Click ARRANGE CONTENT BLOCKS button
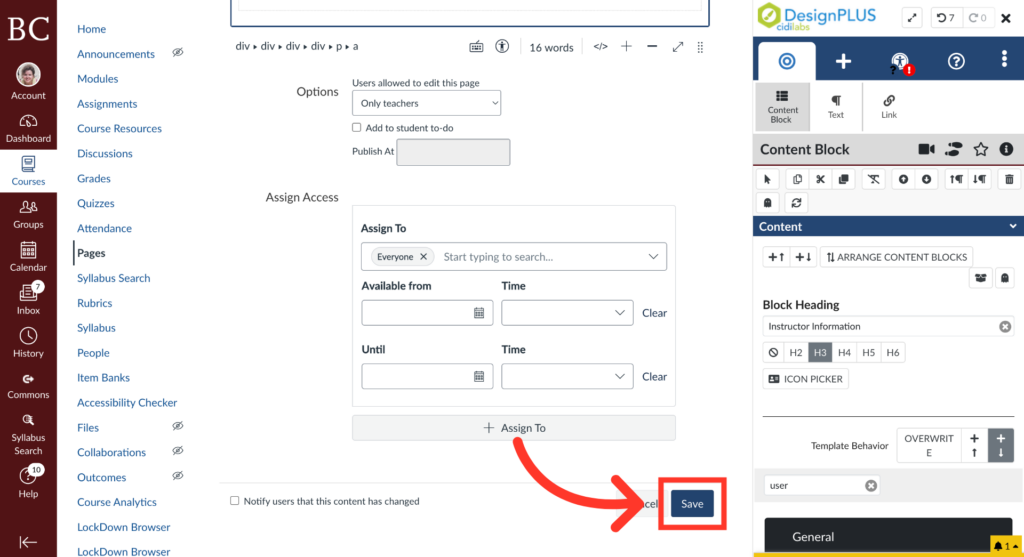The height and width of the screenshot is (557, 1024). (x=896, y=257)
